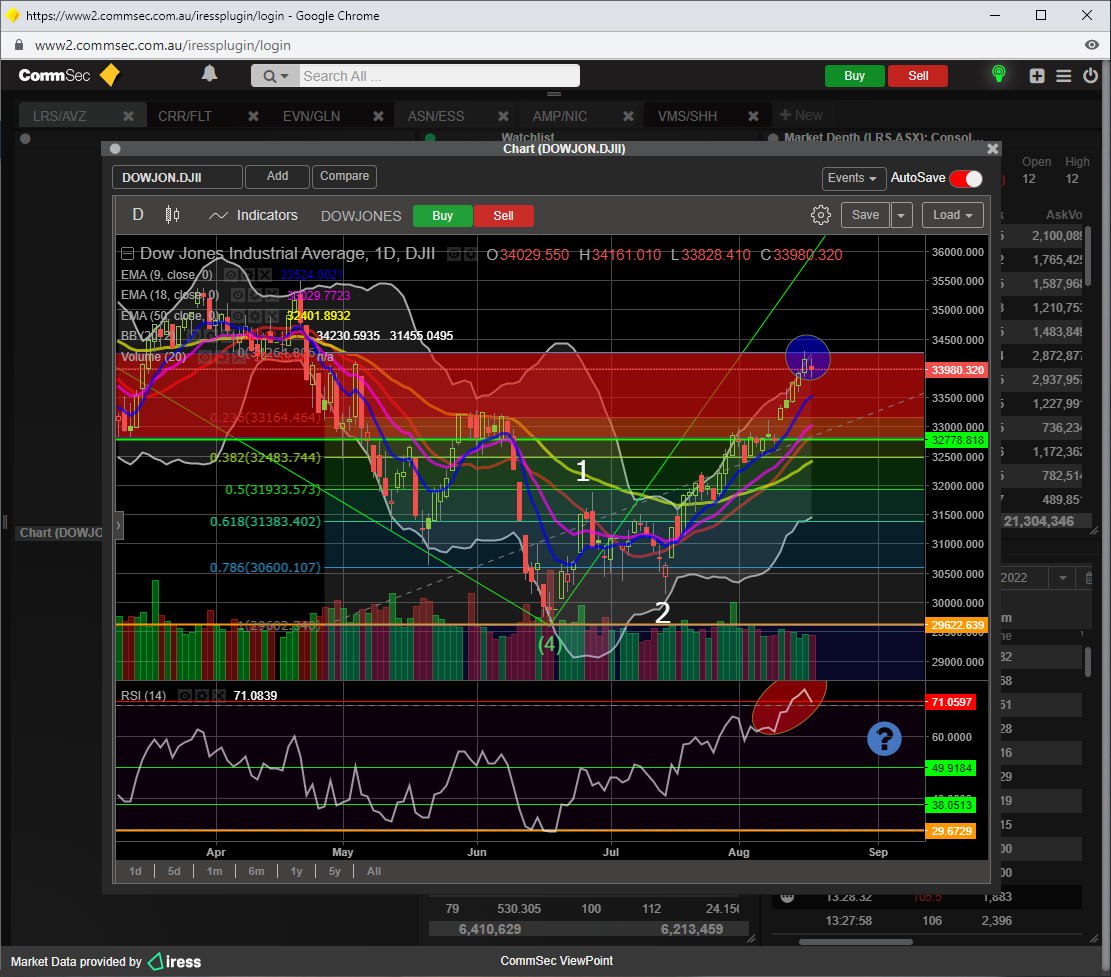The height and width of the screenshot is (977, 1111).
Task: Hide the EMA 9 indicator with eye icon
Action: pos(230,274)
